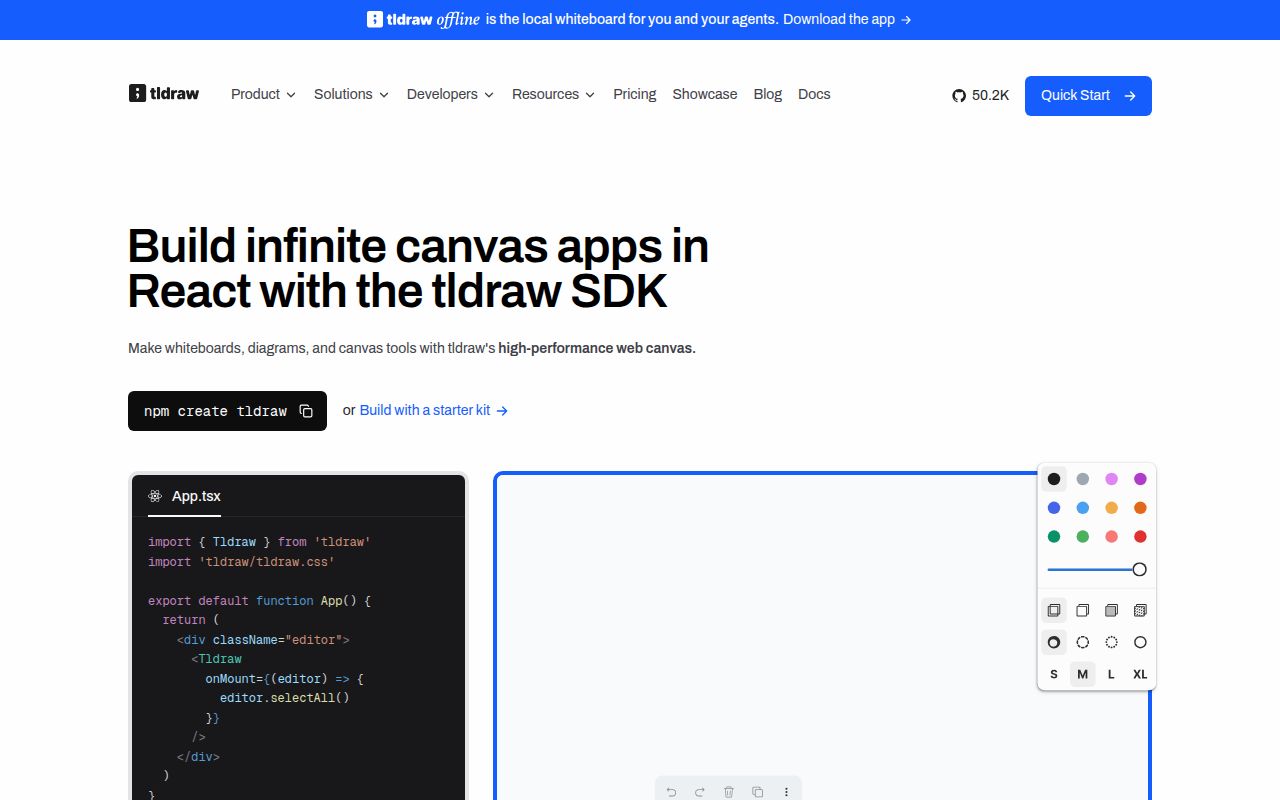Open the three-dot more actions menu
The width and height of the screenshot is (1280, 800).
point(787,792)
